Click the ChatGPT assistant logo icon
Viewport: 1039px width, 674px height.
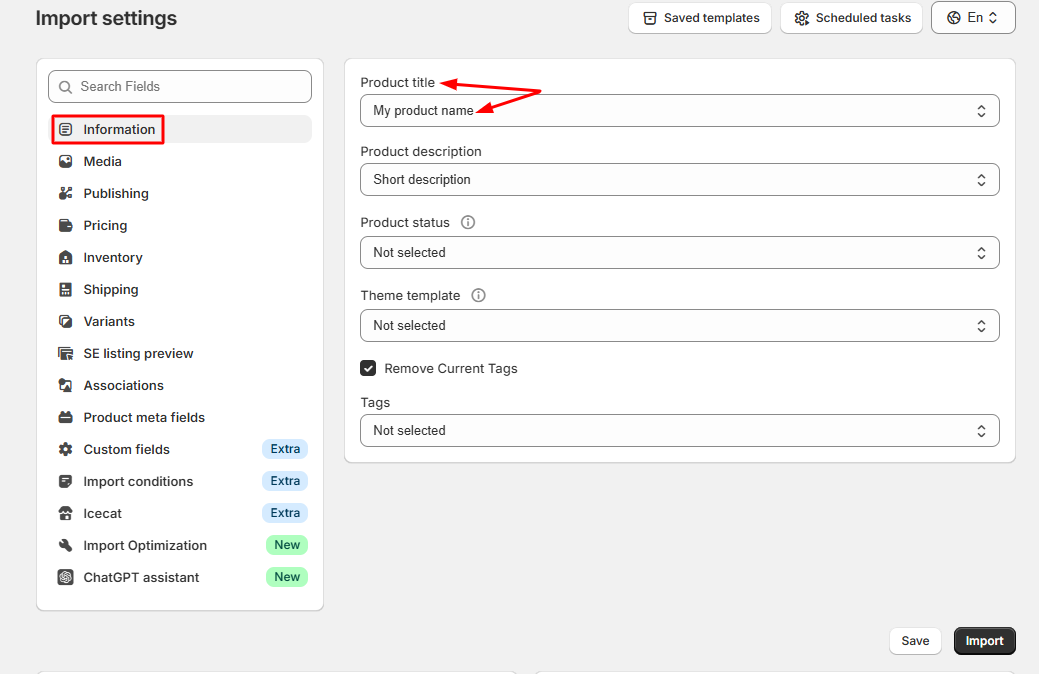pos(66,577)
